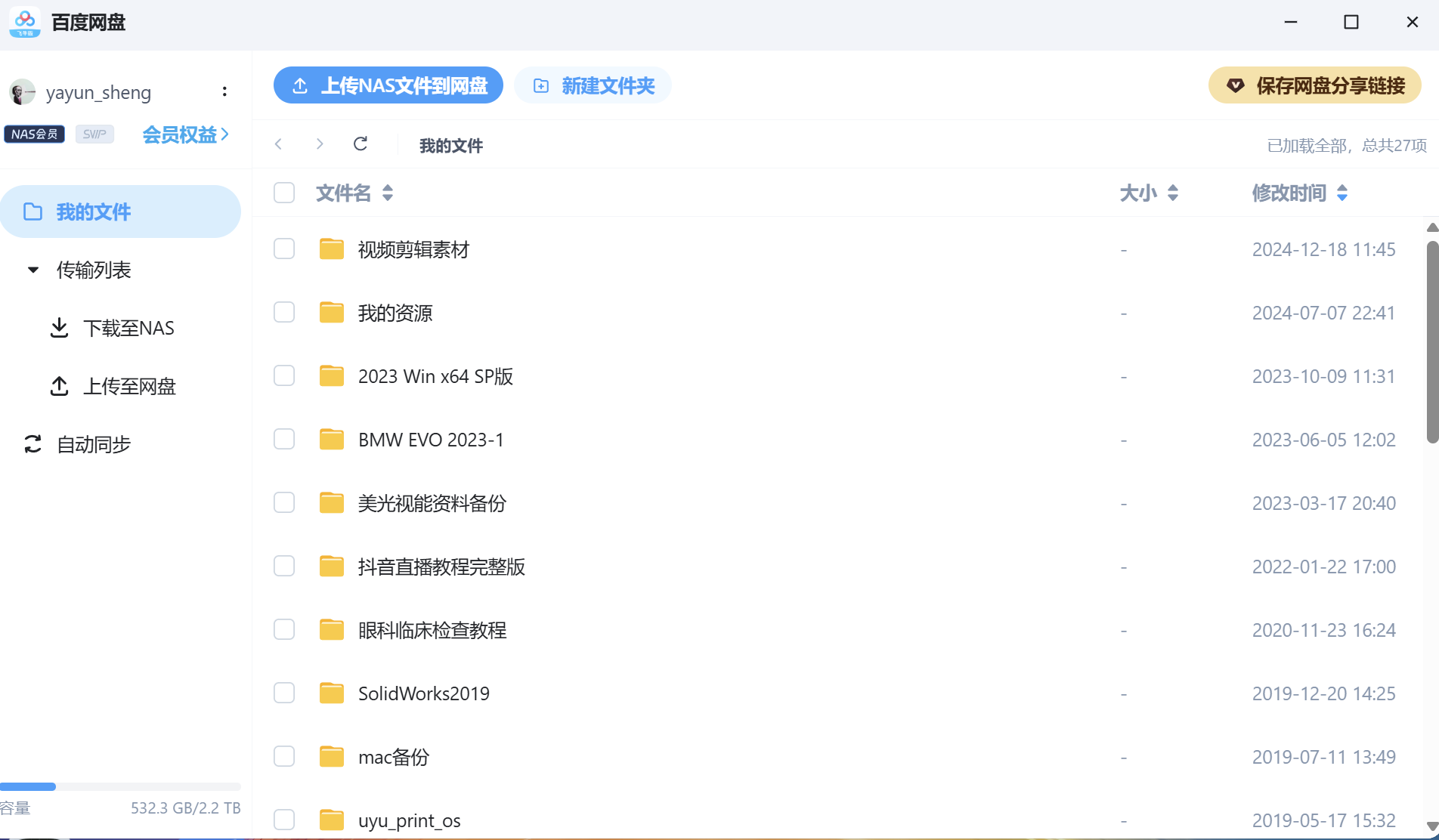The width and height of the screenshot is (1439, 840).
Task: Check the box for uyu_print_os
Action: click(284, 820)
